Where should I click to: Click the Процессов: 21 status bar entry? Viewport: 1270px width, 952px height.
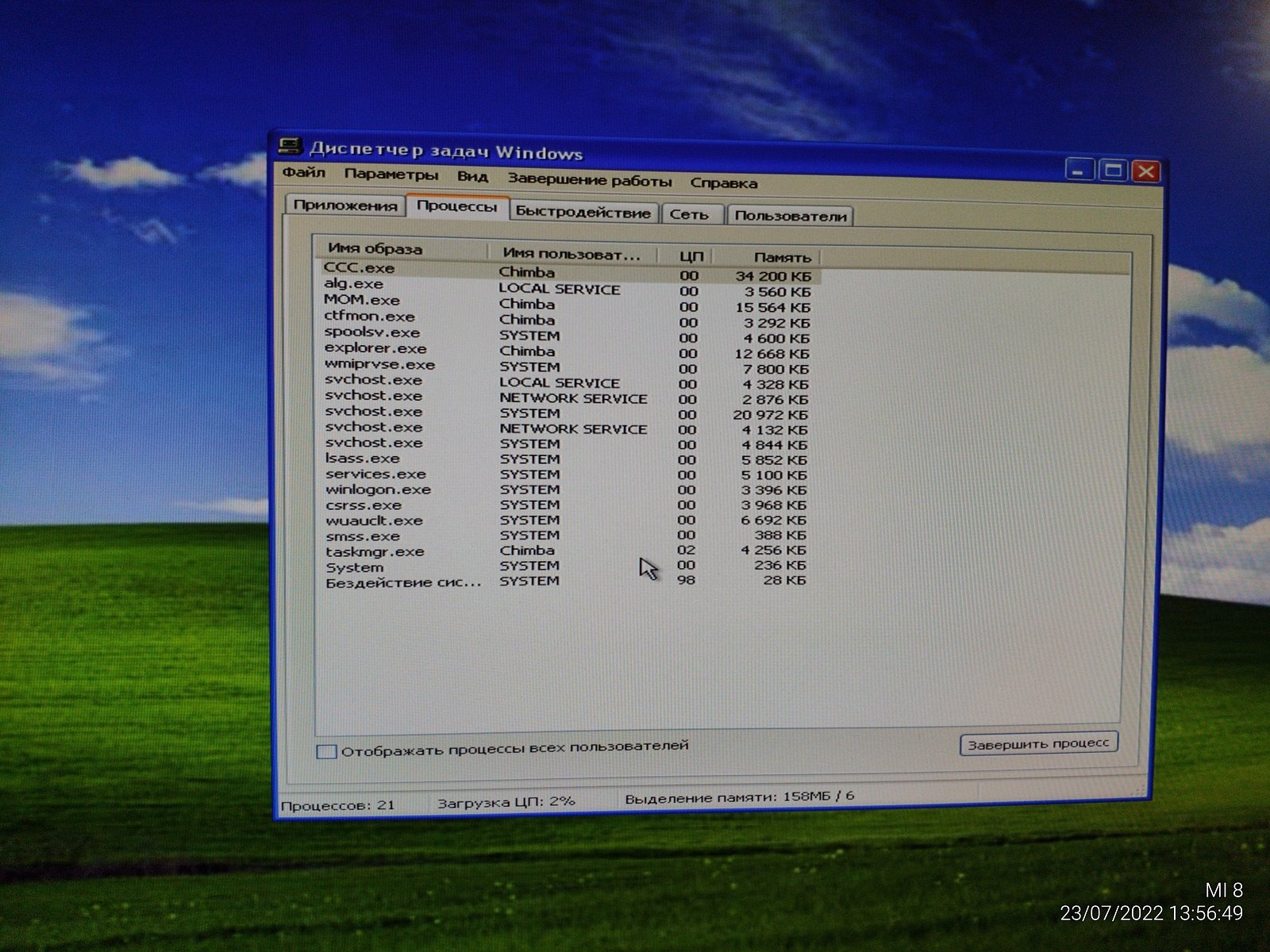point(337,805)
